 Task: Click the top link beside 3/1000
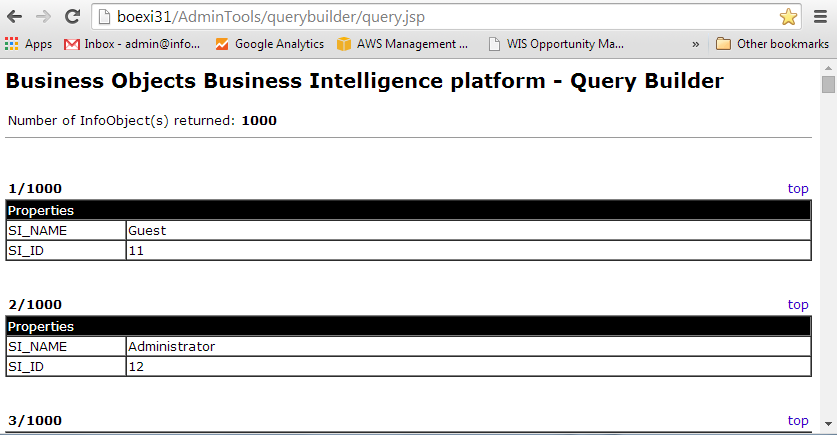click(x=798, y=421)
